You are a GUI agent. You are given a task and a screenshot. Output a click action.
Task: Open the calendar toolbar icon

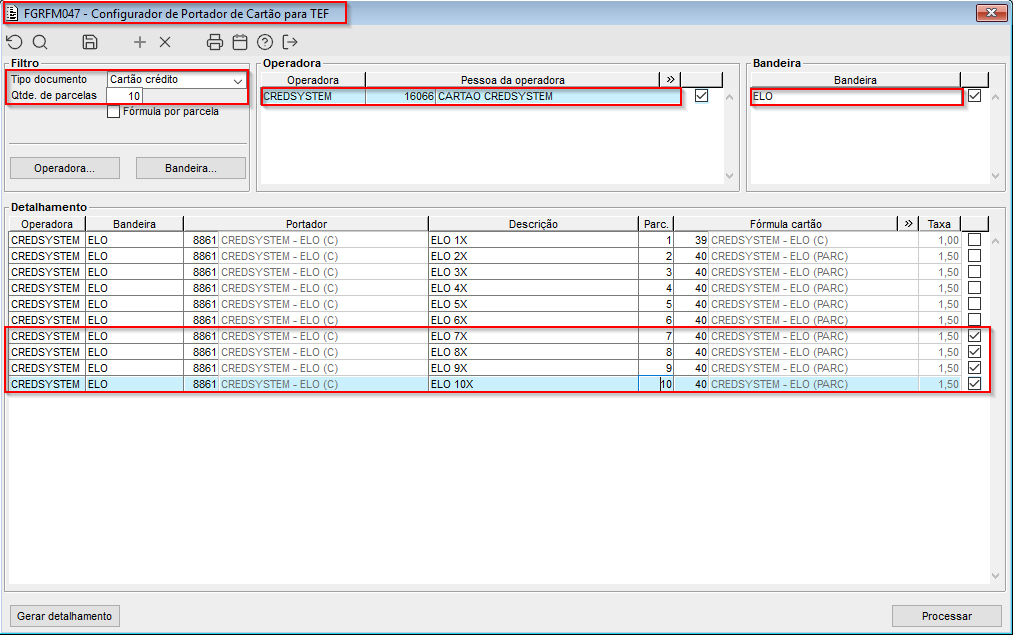pos(240,42)
